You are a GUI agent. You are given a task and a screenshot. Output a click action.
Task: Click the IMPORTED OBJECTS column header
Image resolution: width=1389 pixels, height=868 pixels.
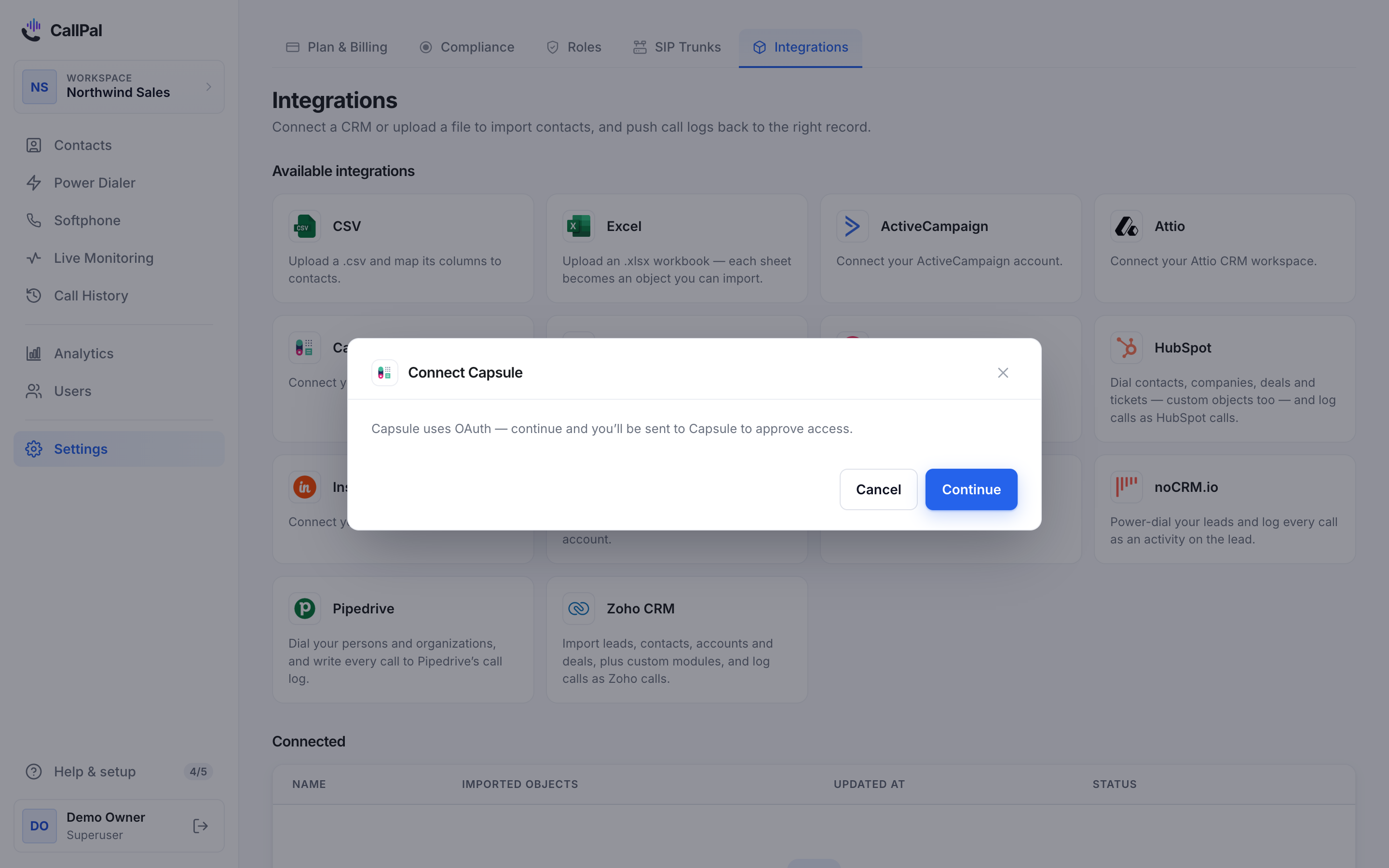coord(520,784)
